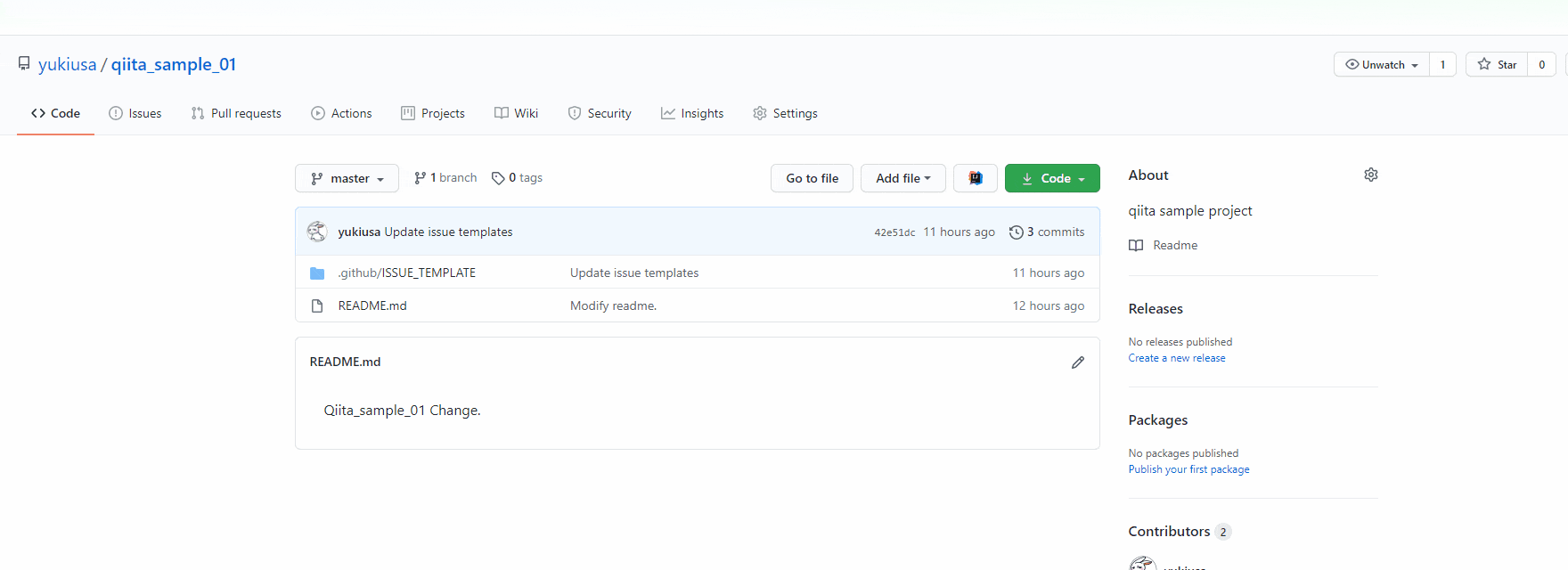This screenshot has width=1568, height=570.
Task: Click the 12 hours ago timestamp for README.md
Action: point(1049,305)
